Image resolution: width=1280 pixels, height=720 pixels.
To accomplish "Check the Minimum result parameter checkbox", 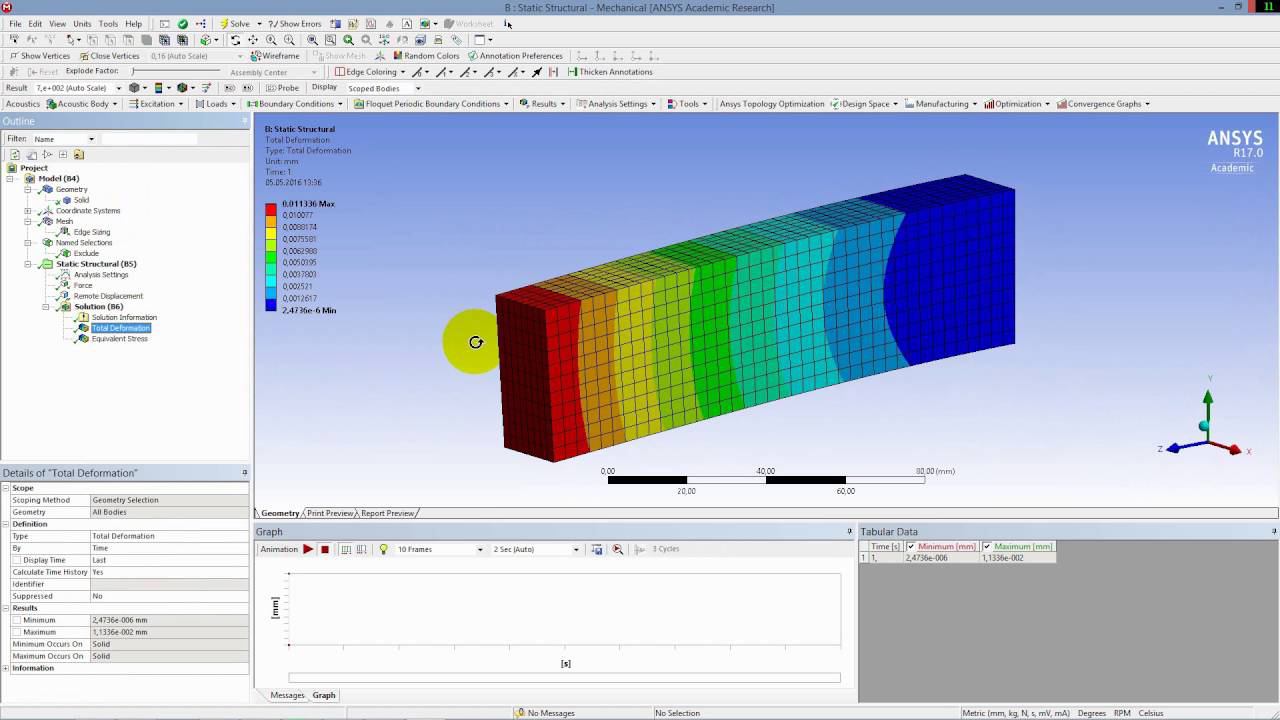I will point(17,620).
